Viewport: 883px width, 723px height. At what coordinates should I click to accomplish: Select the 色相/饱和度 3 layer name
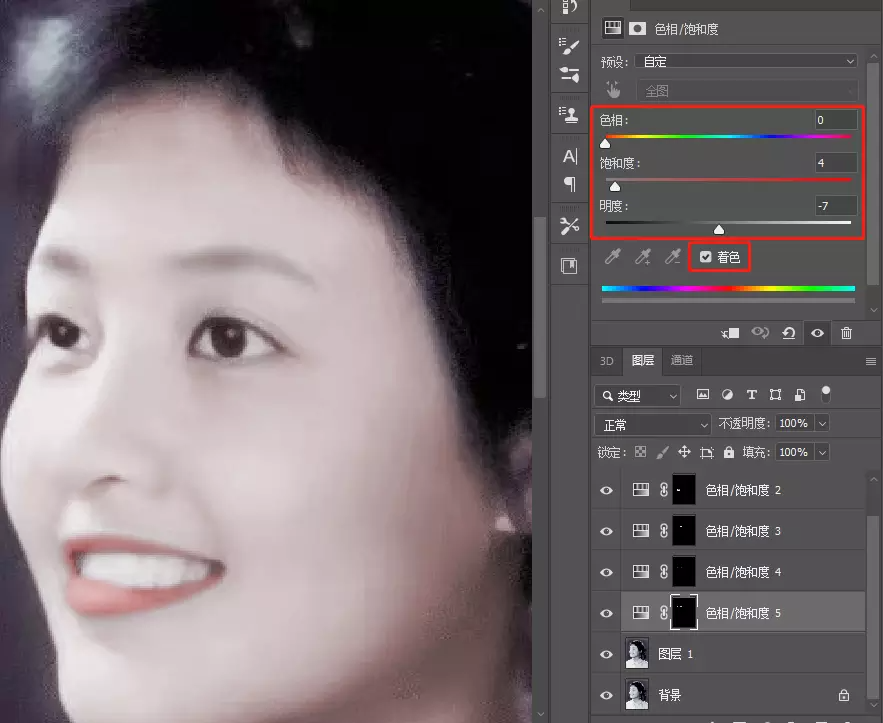tap(743, 532)
